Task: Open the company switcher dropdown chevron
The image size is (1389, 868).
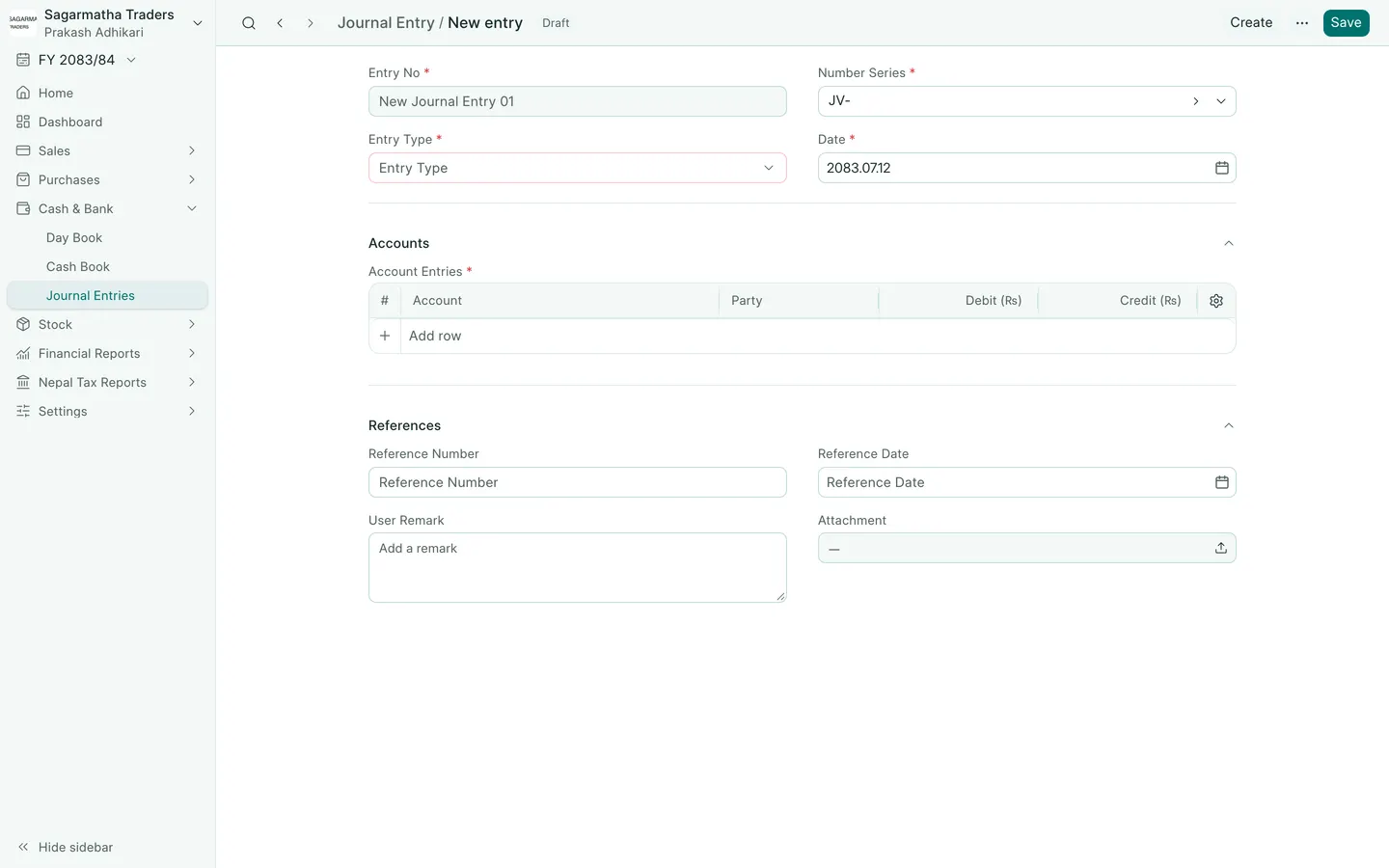Action: [198, 23]
